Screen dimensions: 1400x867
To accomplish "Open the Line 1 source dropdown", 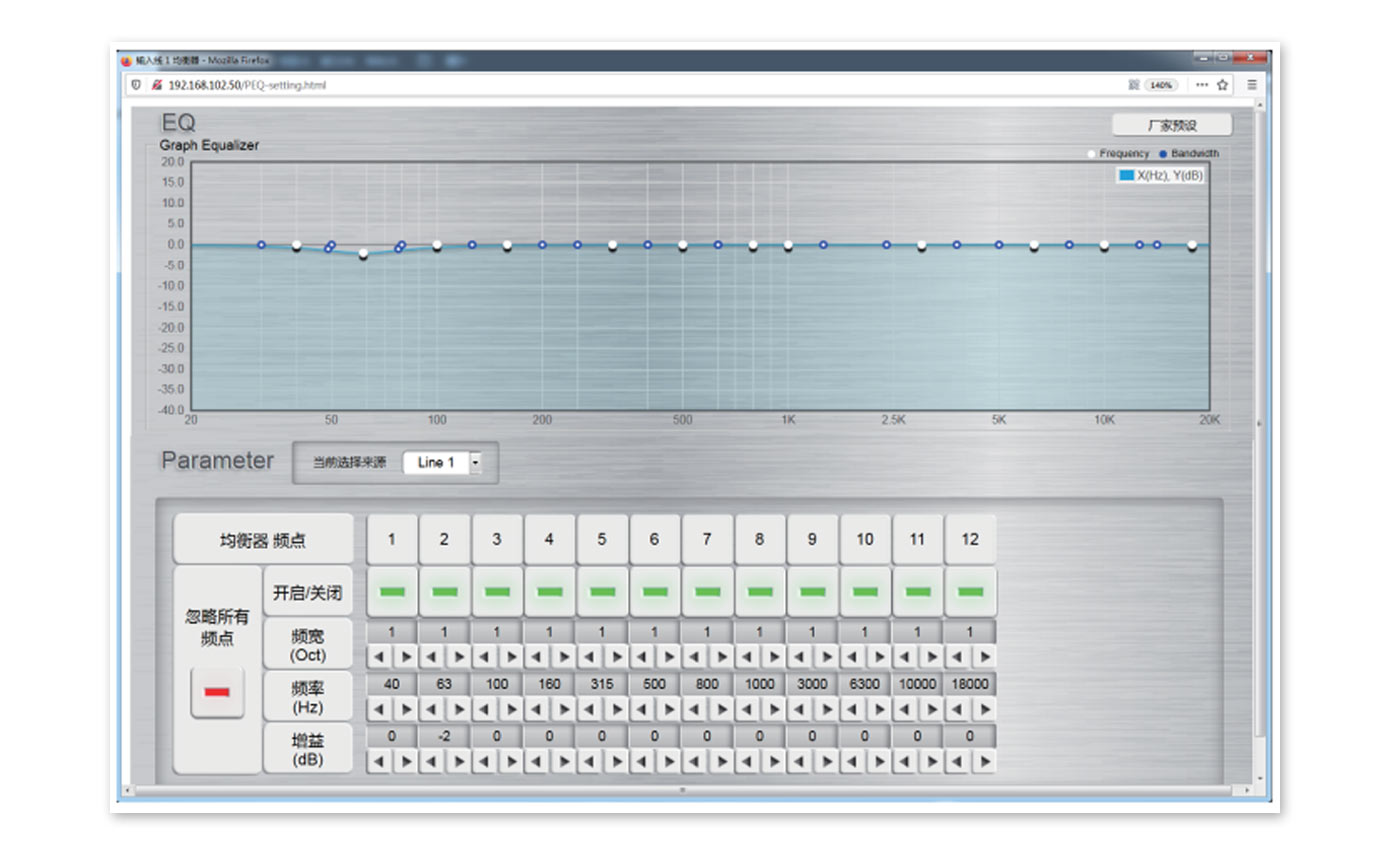I will (x=475, y=462).
